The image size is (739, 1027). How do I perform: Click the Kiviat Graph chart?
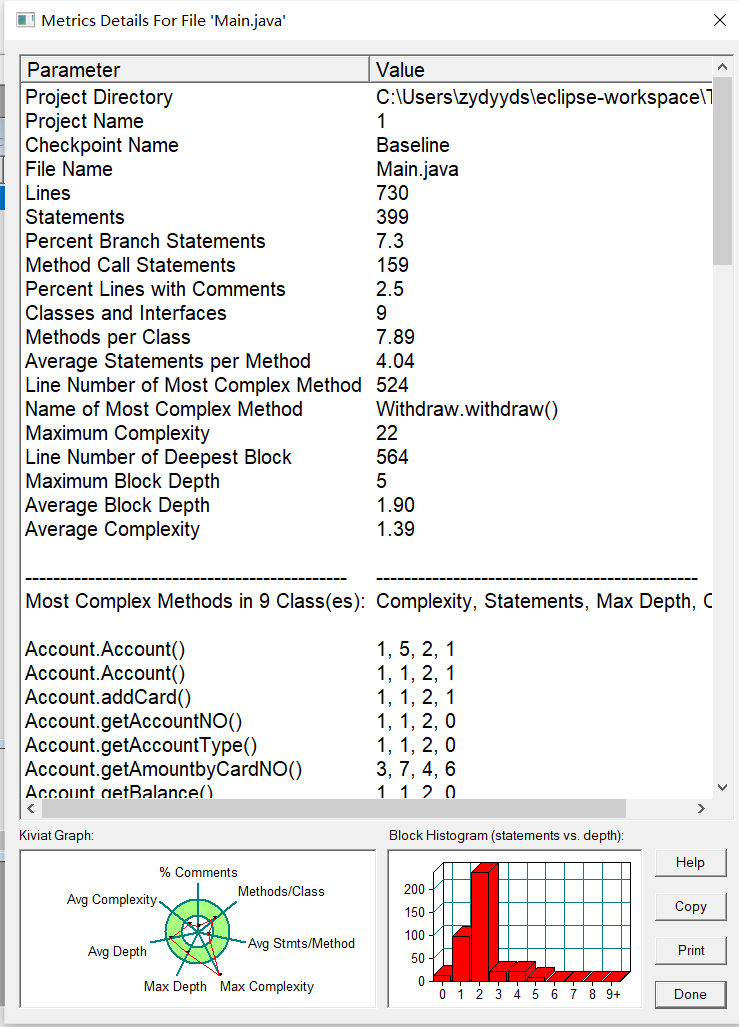198,929
